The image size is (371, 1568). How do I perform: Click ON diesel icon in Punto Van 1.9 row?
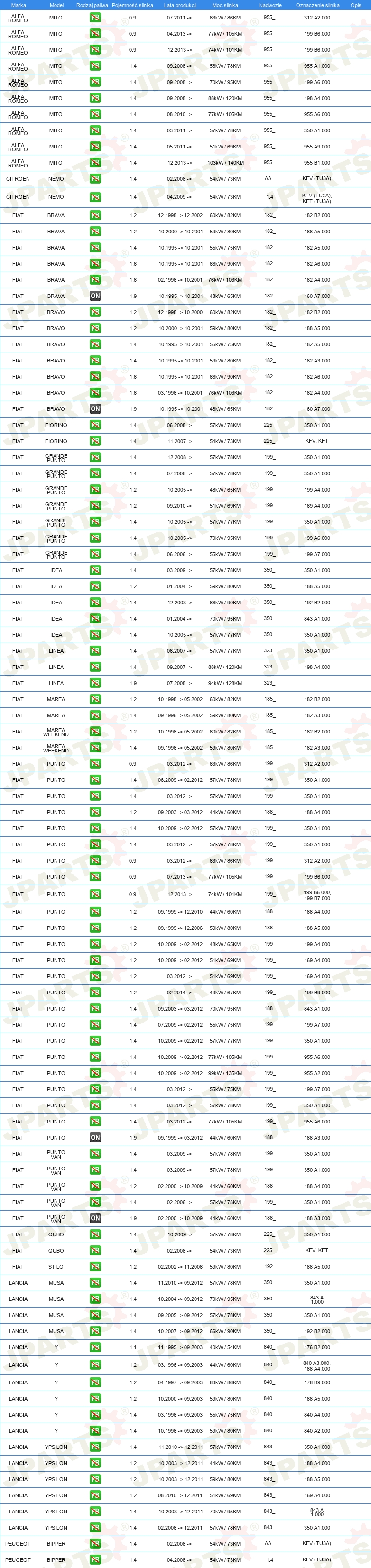tap(95, 1218)
